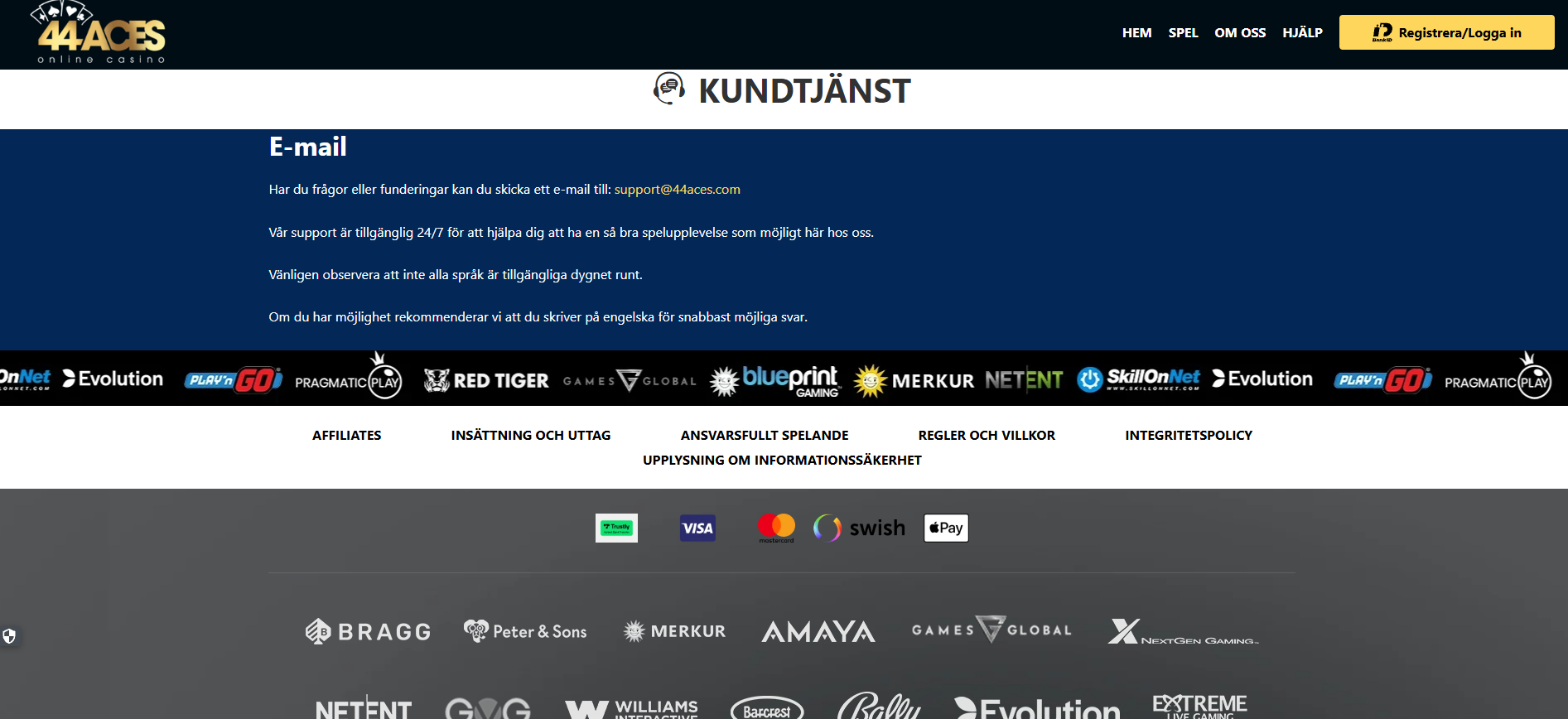Viewport: 1568px width, 719px height.
Task: Click the Red Tiger provider logo
Action: click(x=486, y=380)
